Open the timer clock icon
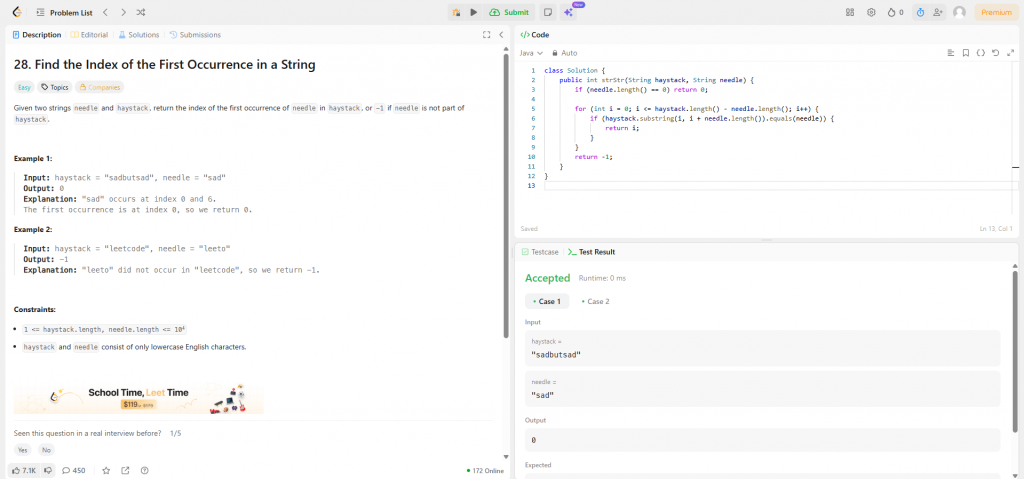This screenshot has height=479, width=1024. click(920, 12)
